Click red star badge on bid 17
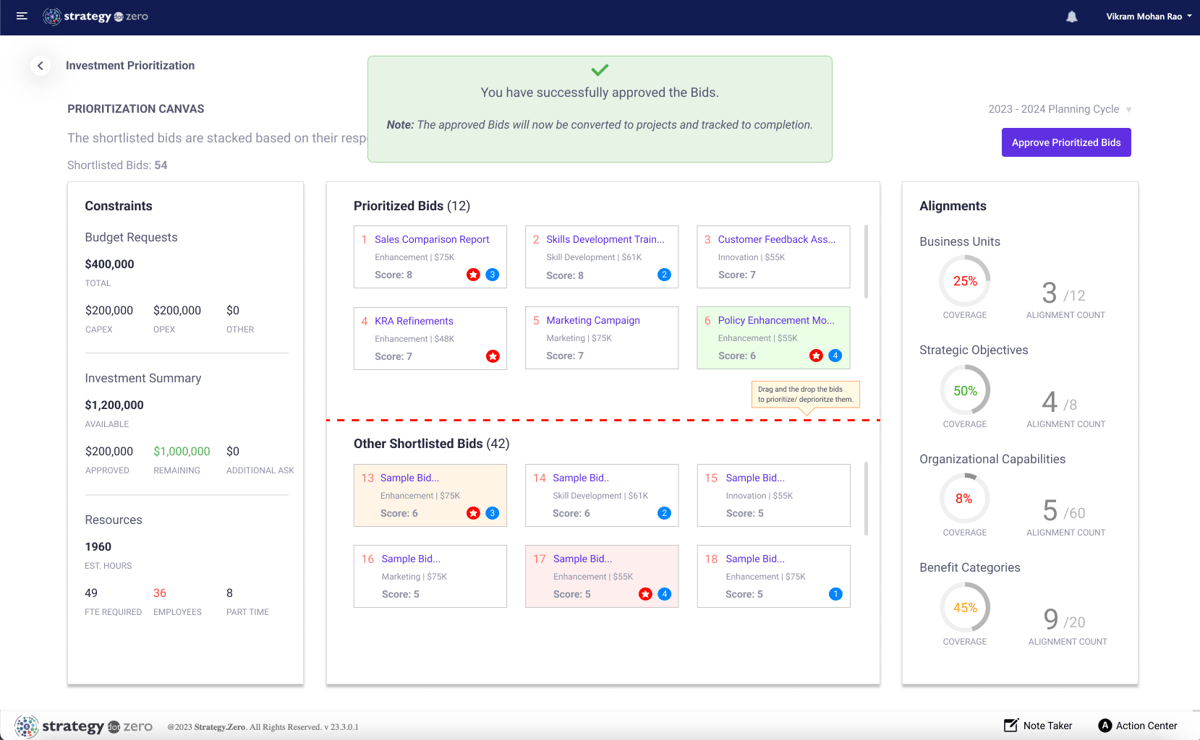 [645, 594]
